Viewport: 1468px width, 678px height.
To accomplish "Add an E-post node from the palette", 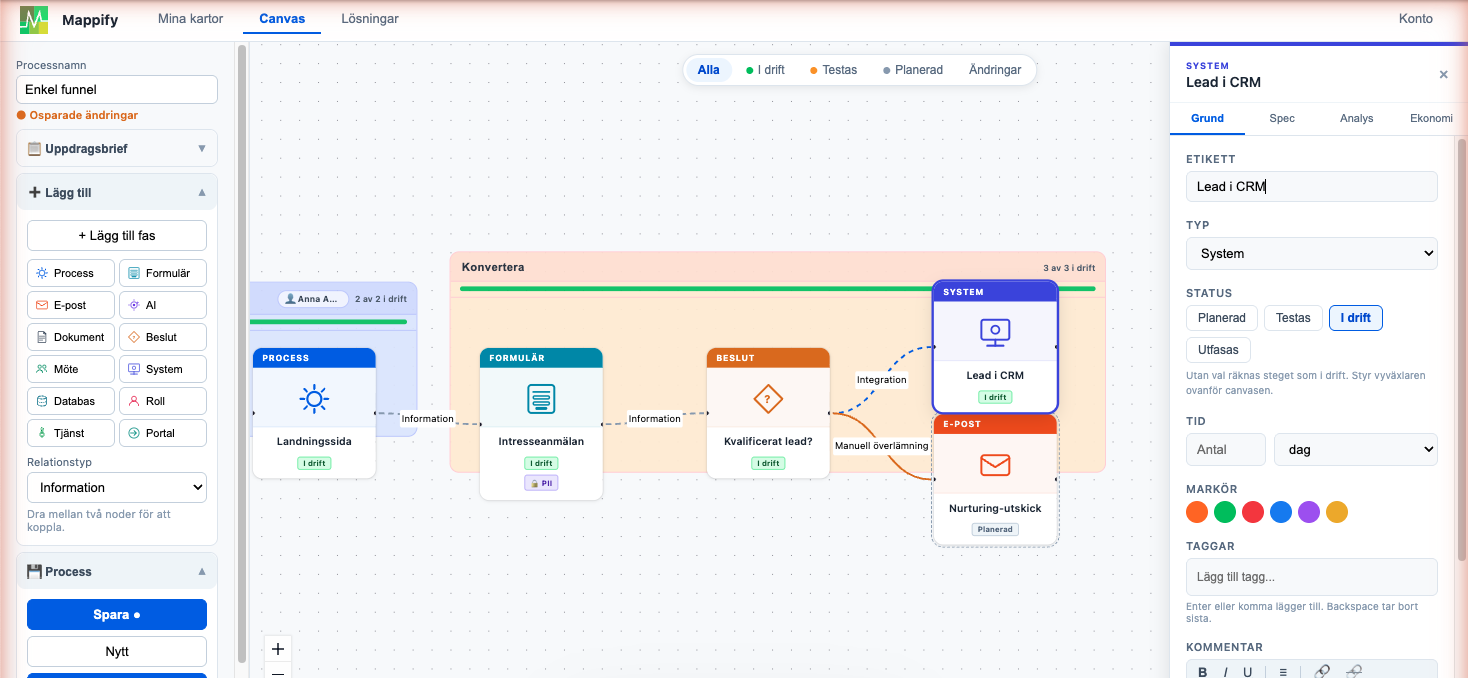I will (x=71, y=305).
